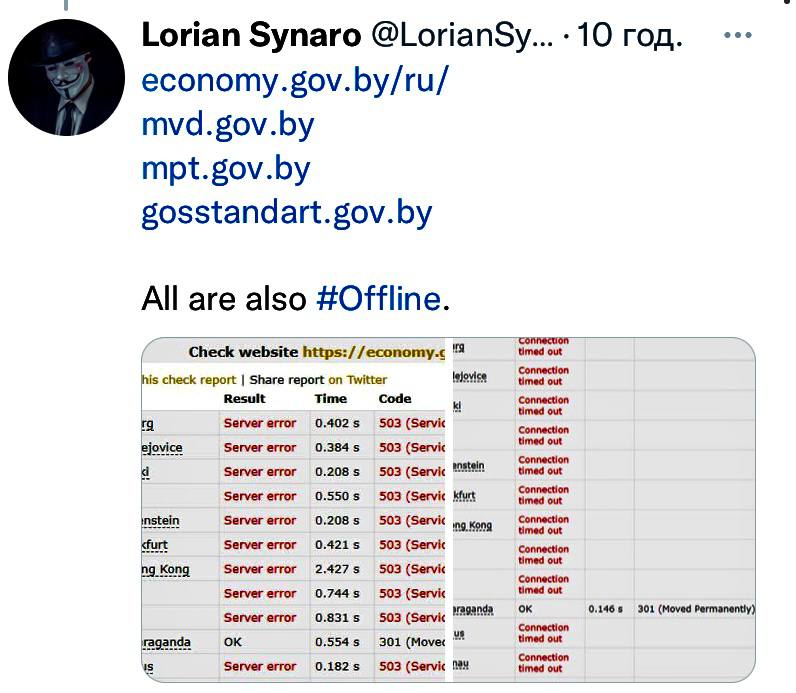Viewport: 796px width, 693px height.
Task: Click "on Twitter" share report link
Action: click(357, 380)
